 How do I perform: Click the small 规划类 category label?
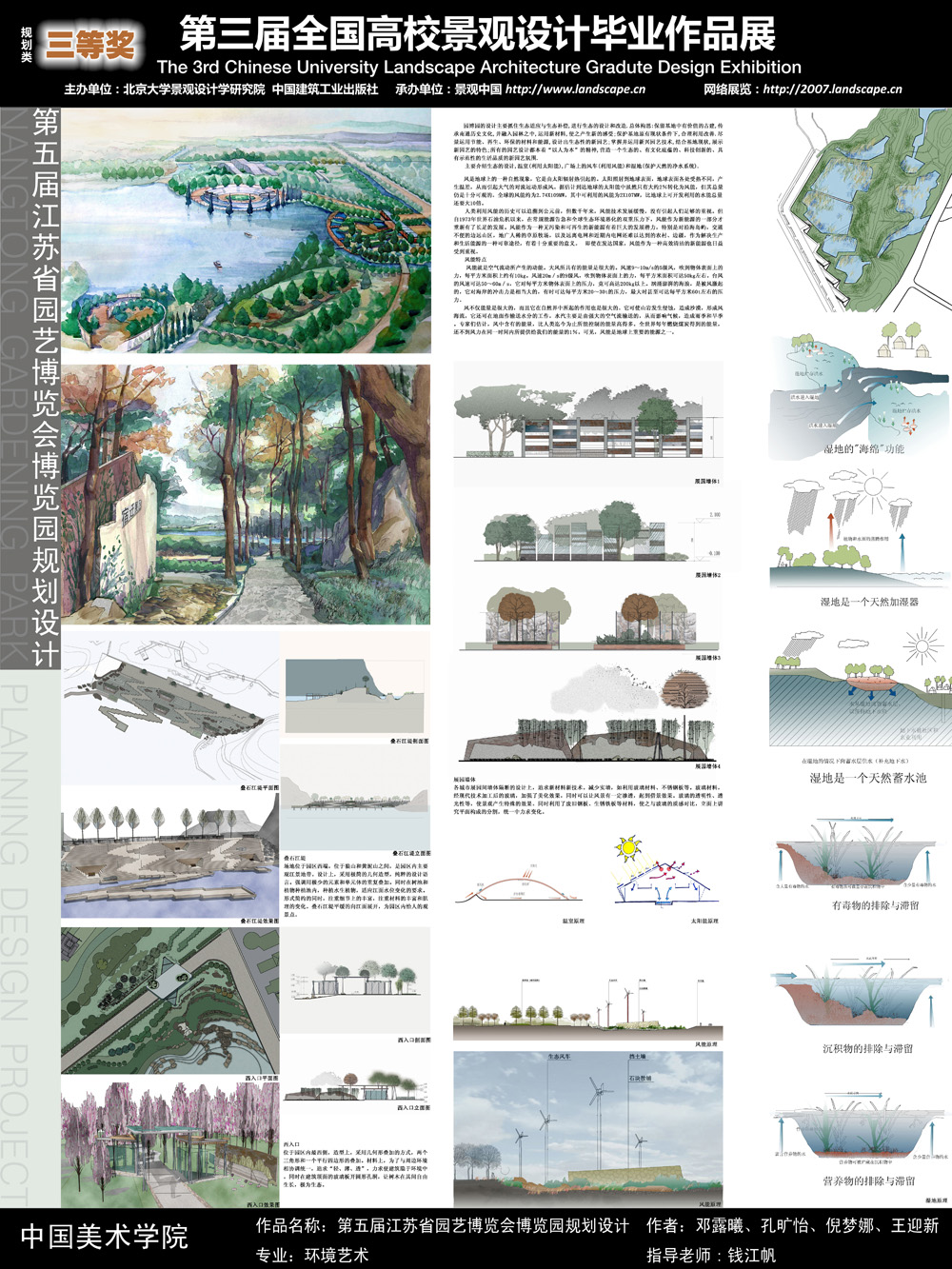tap(26, 44)
